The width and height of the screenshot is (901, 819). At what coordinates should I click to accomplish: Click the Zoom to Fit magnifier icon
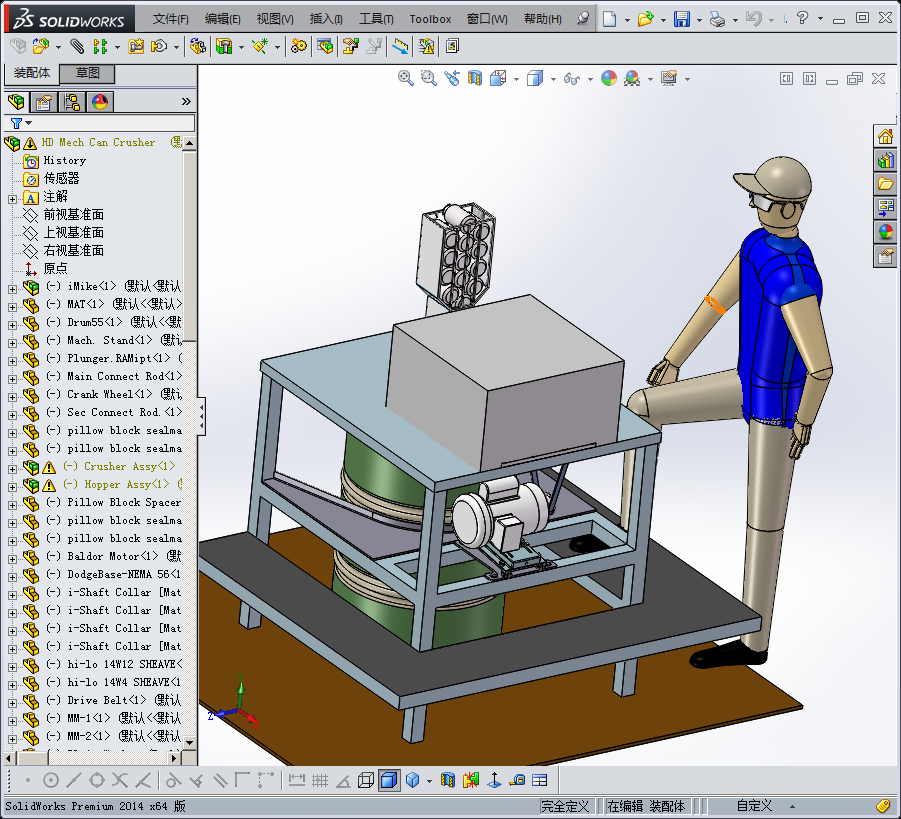click(x=406, y=78)
